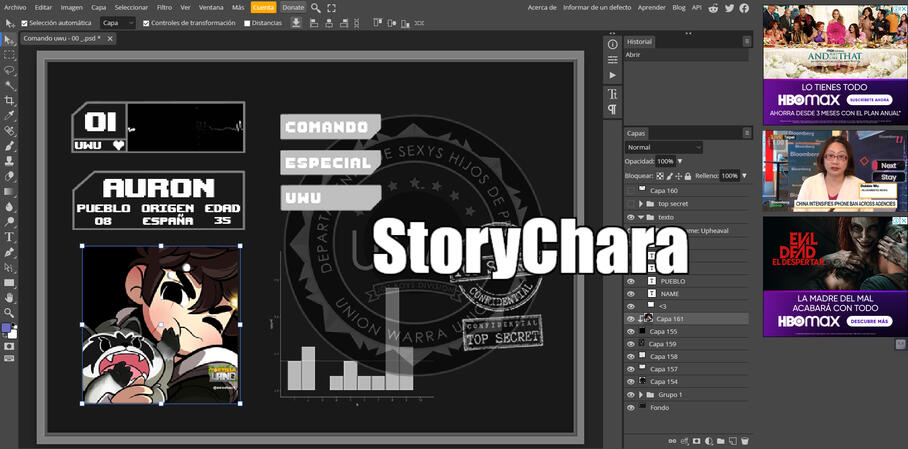Hide the Capa 155 layer
908x449 pixels.
click(630, 331)
